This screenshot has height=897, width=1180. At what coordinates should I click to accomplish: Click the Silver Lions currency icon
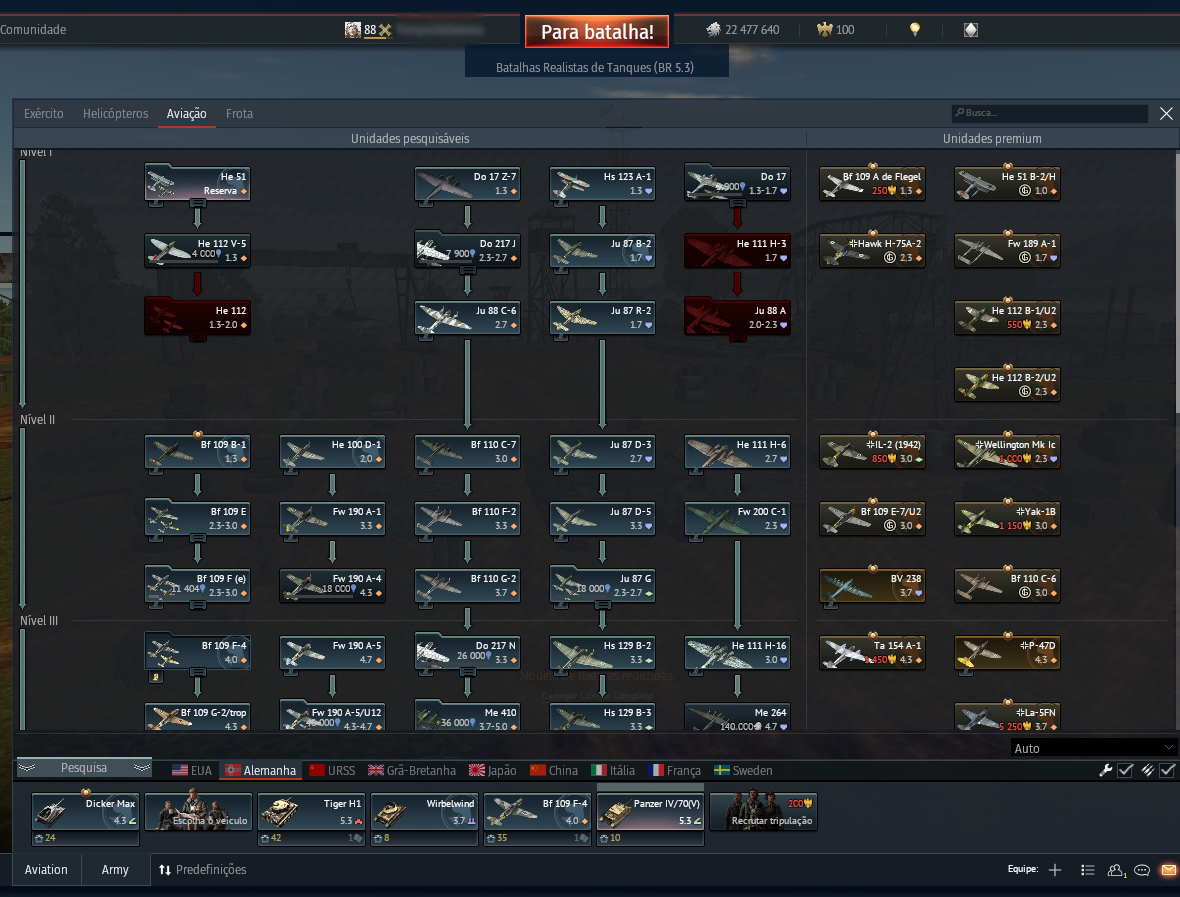[713, 29]
